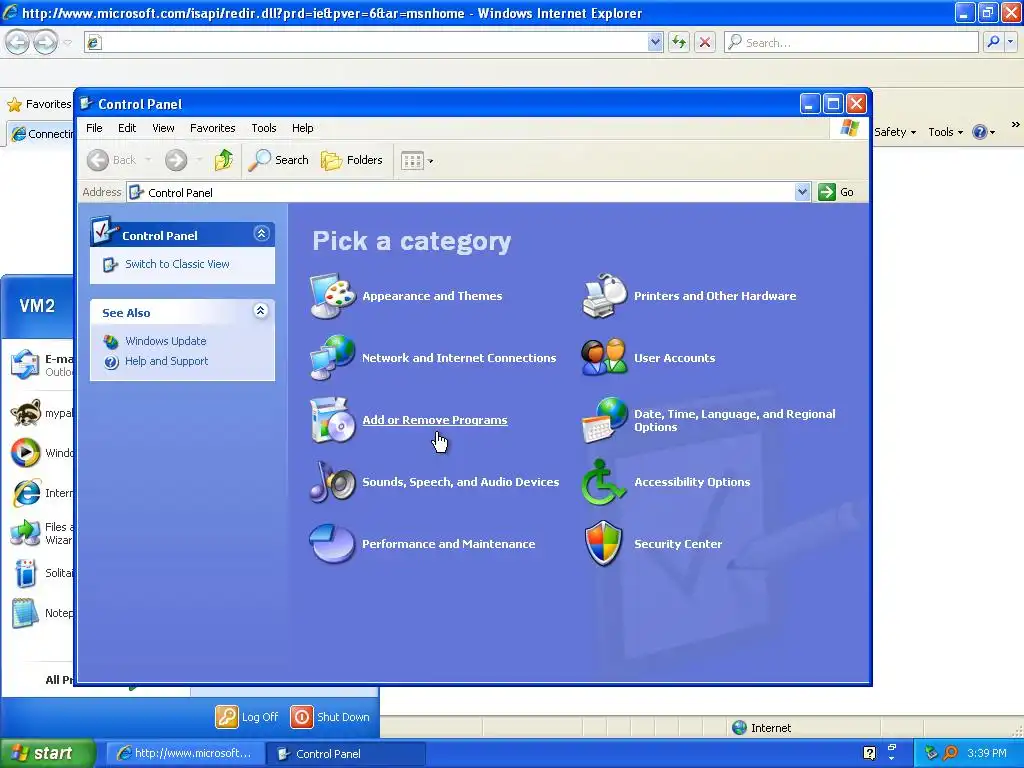Click mypal raccoon icon in Start menu
Image resolution: width=1024 pixels, height=768 pixels.
pos(25,413)
